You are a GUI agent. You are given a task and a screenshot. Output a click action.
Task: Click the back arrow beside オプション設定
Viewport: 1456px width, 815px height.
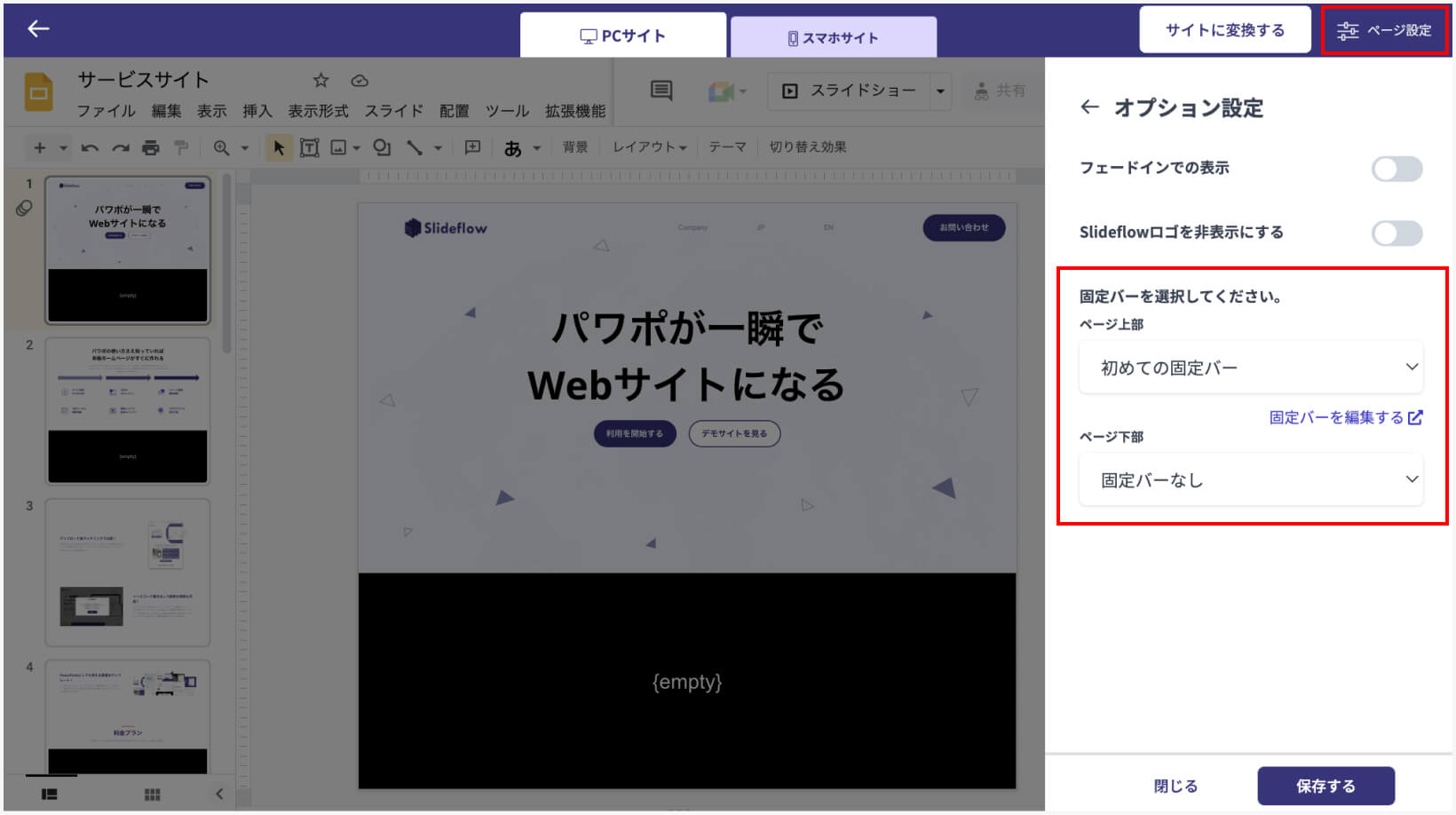1089,107
